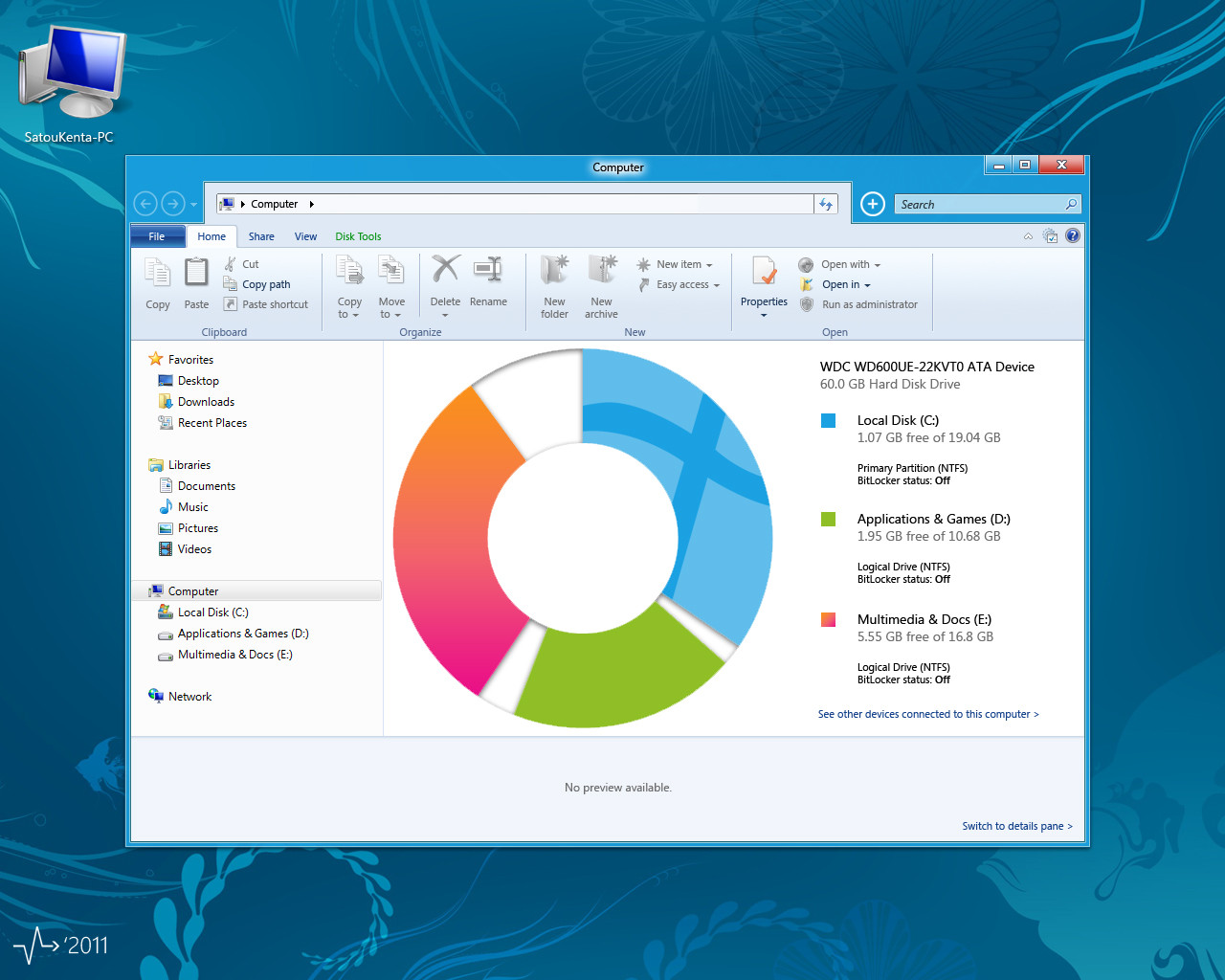This screenshot has width=1225, height=980.
Task: Open the Videos library
Action: [x=194, y=549]
